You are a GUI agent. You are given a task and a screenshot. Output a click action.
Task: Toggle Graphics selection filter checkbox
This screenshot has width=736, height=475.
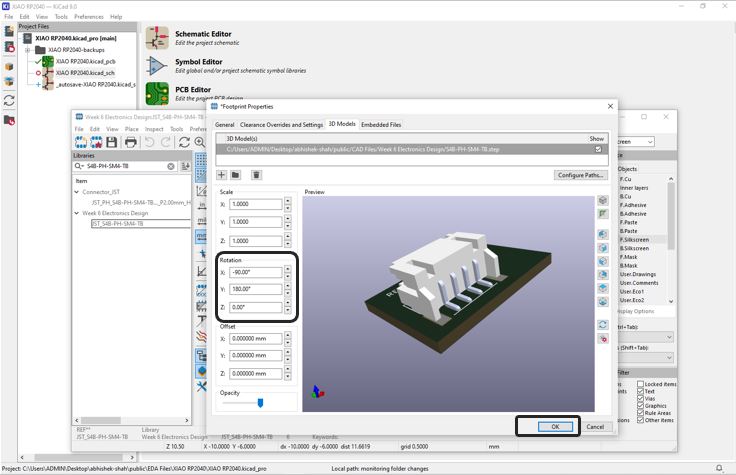(x=640, y=406)
